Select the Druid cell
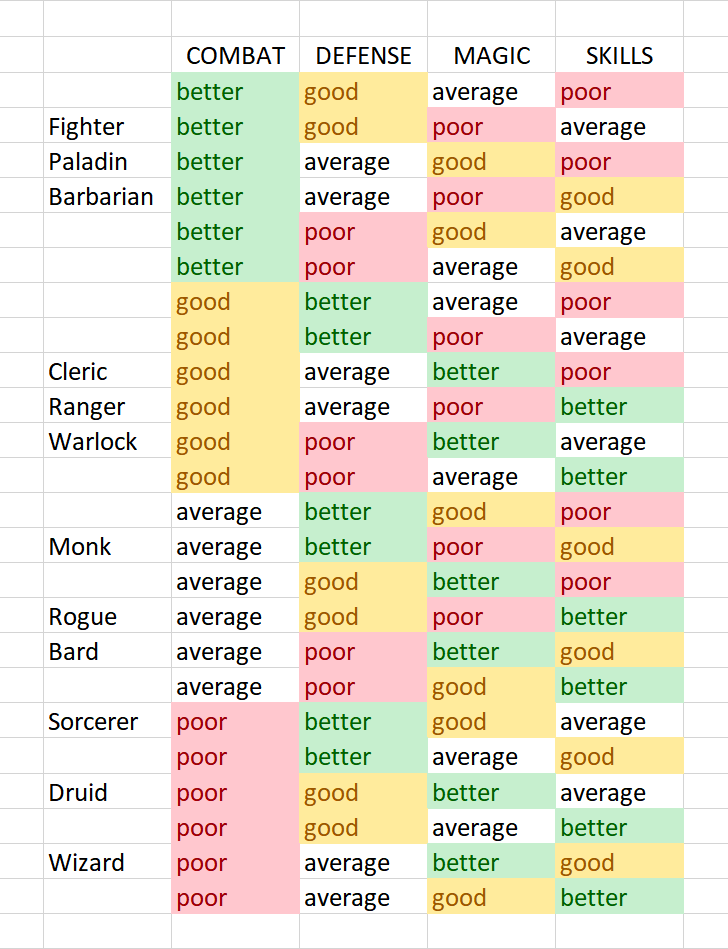The image size is (728, 949). [107, 793]
